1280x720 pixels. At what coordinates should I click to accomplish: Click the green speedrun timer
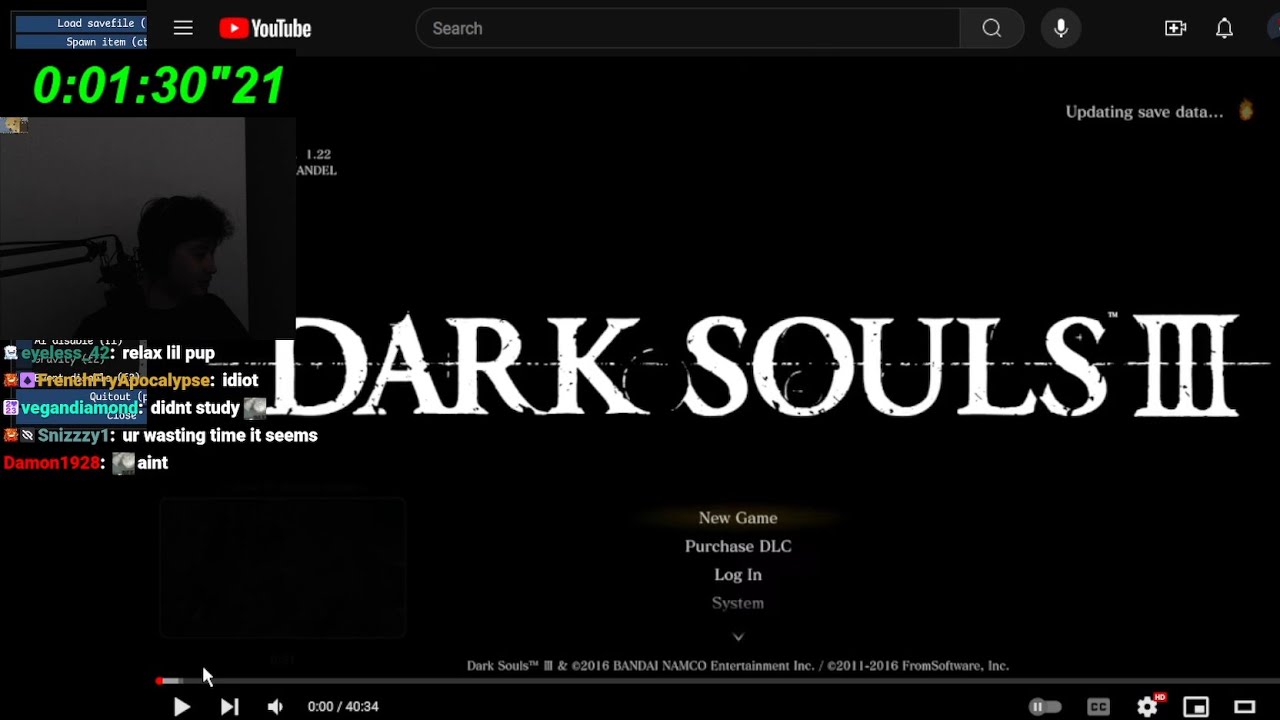pos(159,85)
